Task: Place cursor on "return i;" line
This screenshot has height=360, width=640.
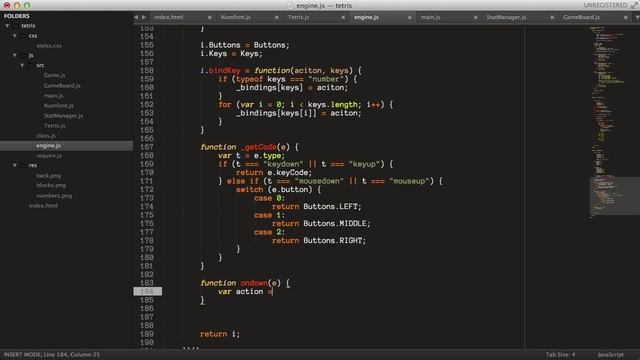Action: [x=220, y=334]
